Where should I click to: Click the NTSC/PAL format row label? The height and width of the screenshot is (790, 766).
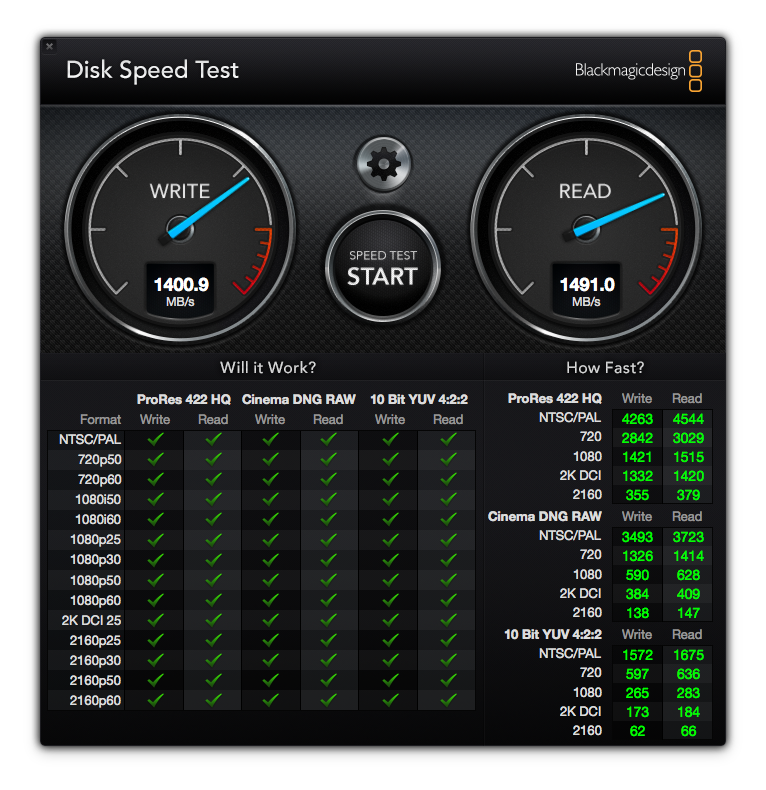[x=90, y=439]
